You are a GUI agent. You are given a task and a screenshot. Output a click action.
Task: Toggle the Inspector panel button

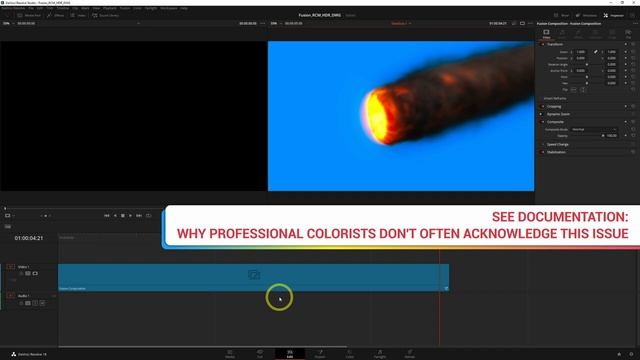tap(613, 15)
